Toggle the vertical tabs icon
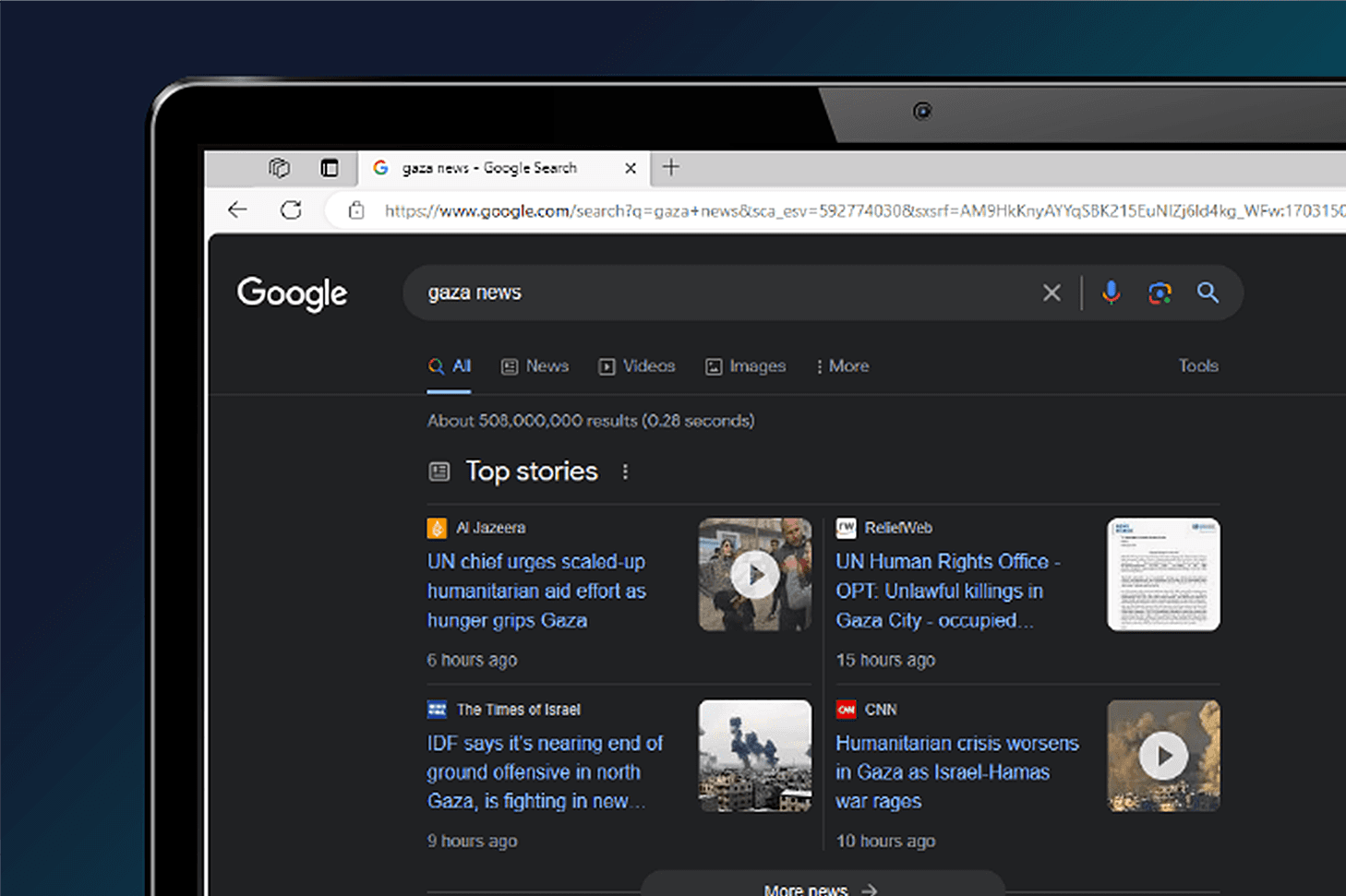The width and height of the screenshot is (1346, 896). [329, 167]
